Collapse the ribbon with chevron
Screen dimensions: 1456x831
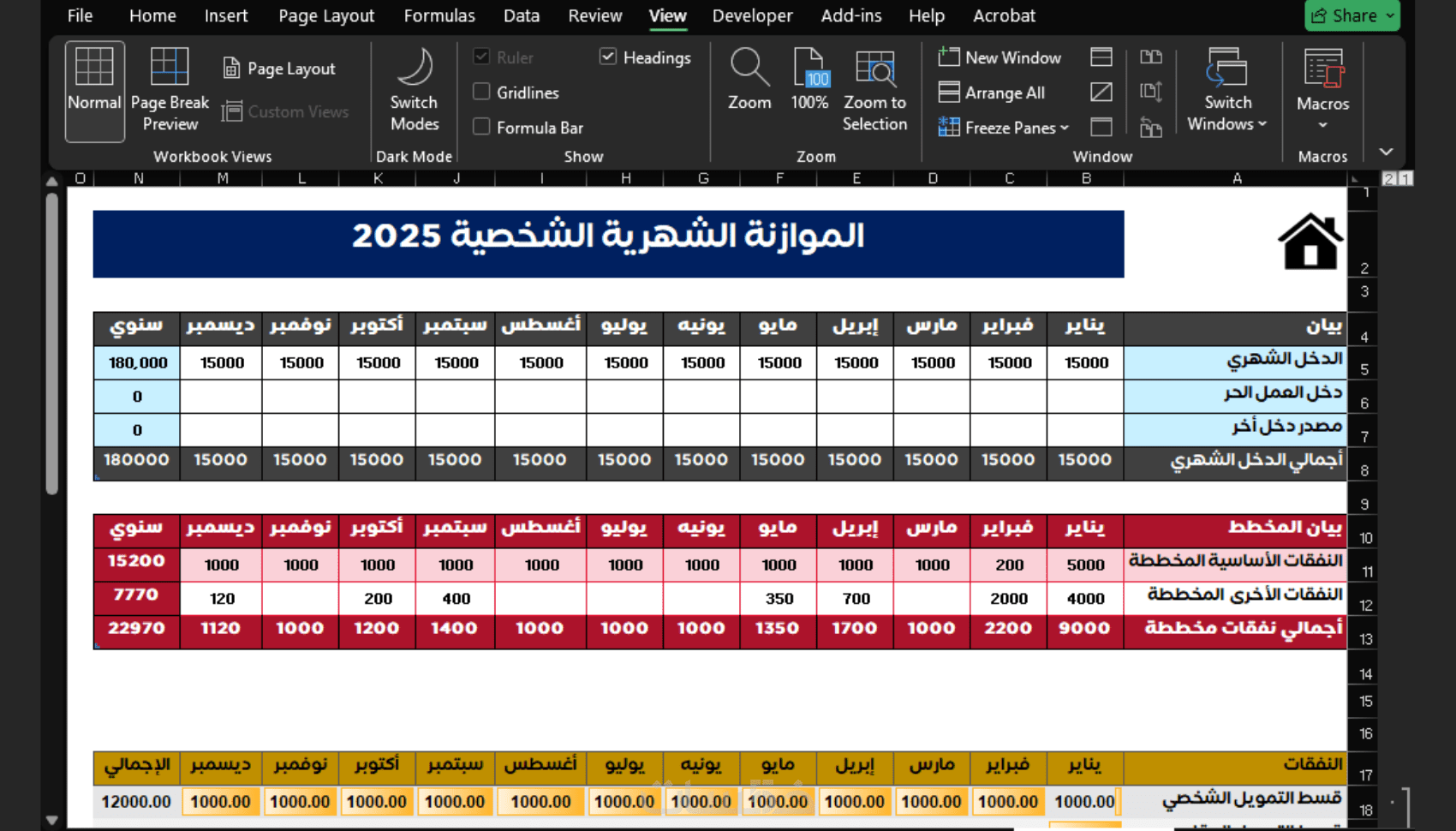point(1387,152)
